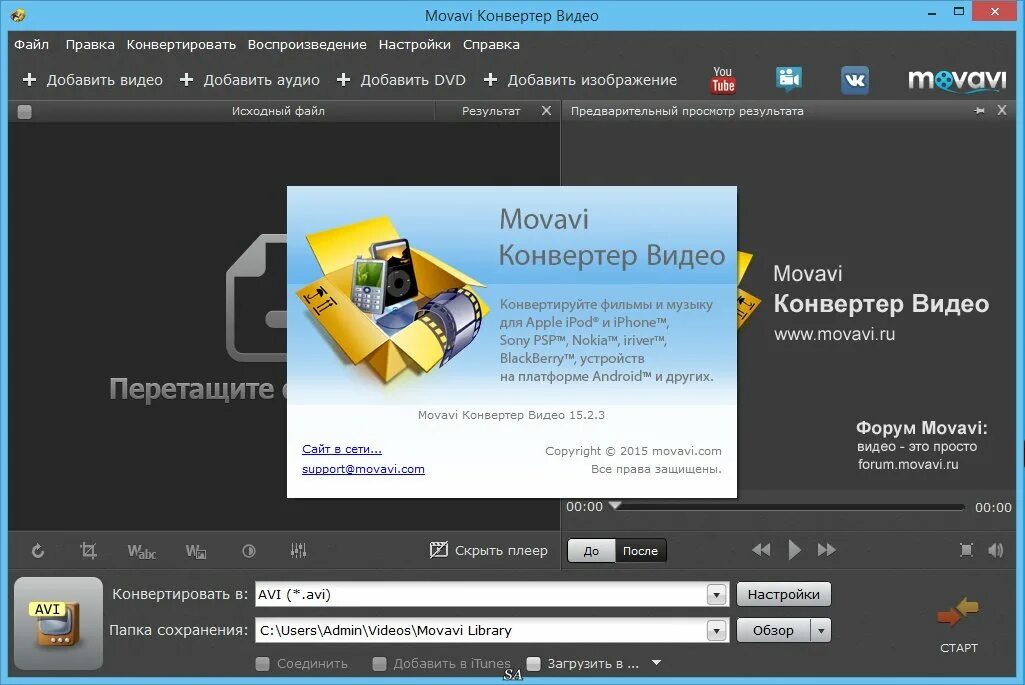The width and height of the screenshot is (1025, 685).
Task: Enable the Добавить в iTunes checkbox
Action: tap(379, 663)
